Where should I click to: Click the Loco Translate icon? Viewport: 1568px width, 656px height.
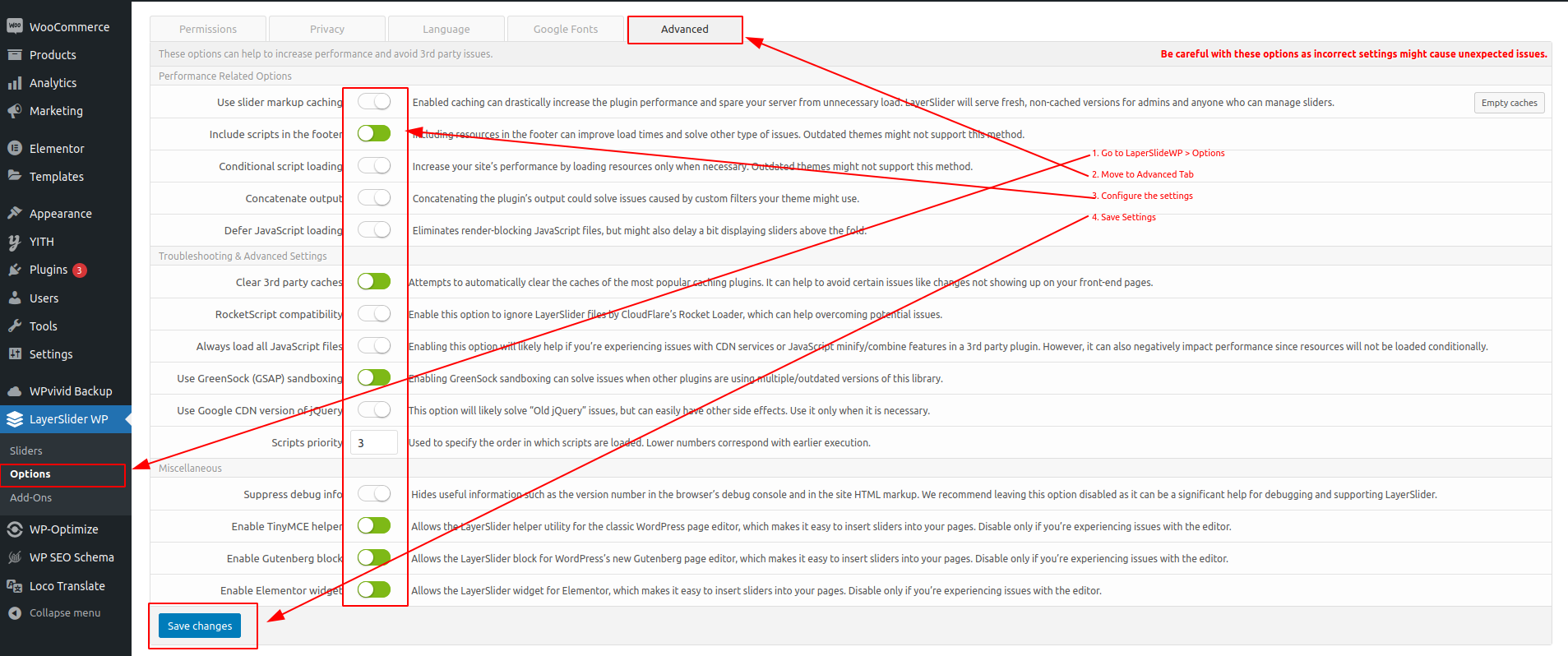[x=15, y=586]
